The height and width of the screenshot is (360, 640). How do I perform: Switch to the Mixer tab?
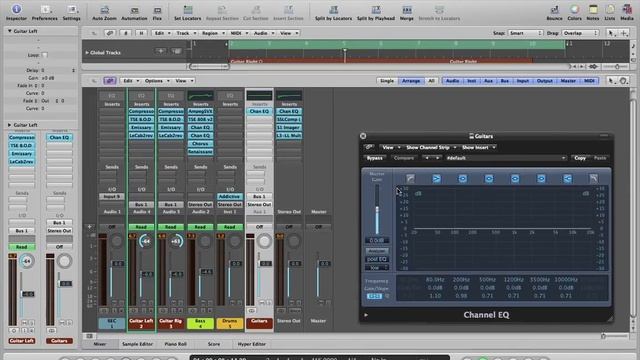pyautogui.click(x=100, y=344)
